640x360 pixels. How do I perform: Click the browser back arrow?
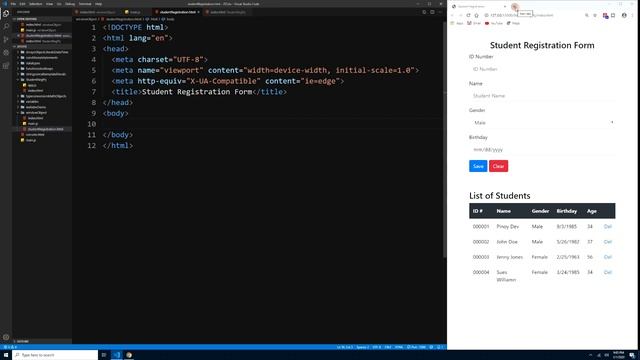pos(452,16)
